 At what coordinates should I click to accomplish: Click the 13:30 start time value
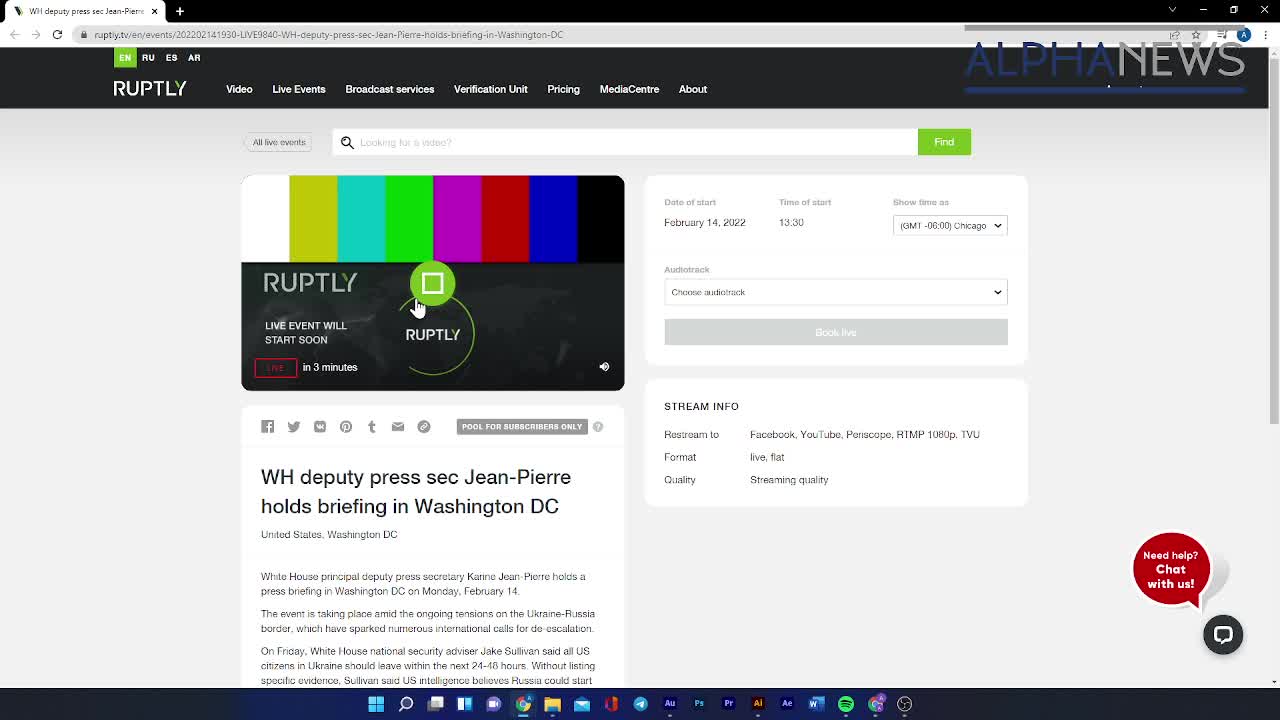point(791,222)
